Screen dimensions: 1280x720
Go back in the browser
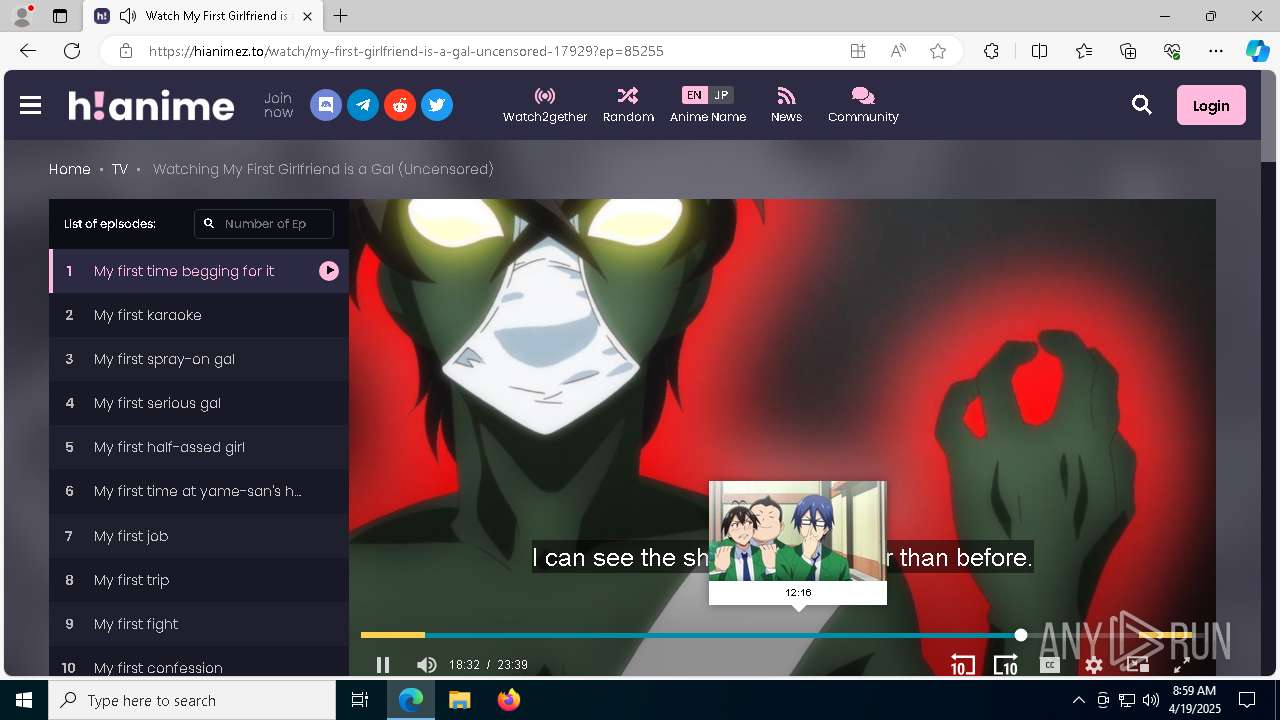click(x=28, y=51)
